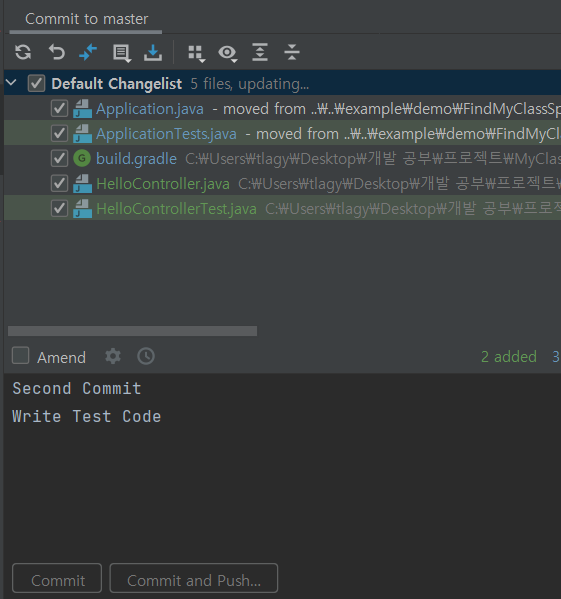The height and width of the screenshot is (599, 561).
Task: Uncheck the HelloController.java checkbox
Action: [59, 183]
